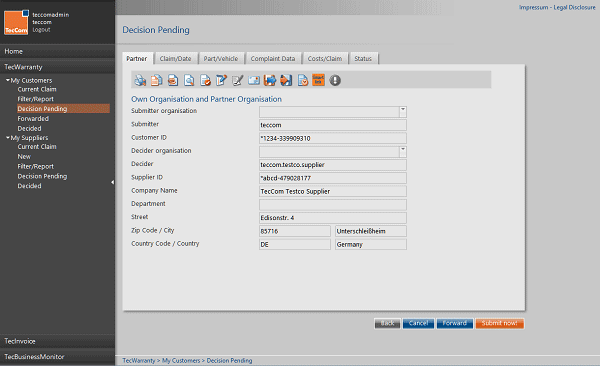The height and width of the screenshot is (366, 600).
Task: Click the blue pencil edit icon
Action: pyautogui.click(x=221, y=80)
